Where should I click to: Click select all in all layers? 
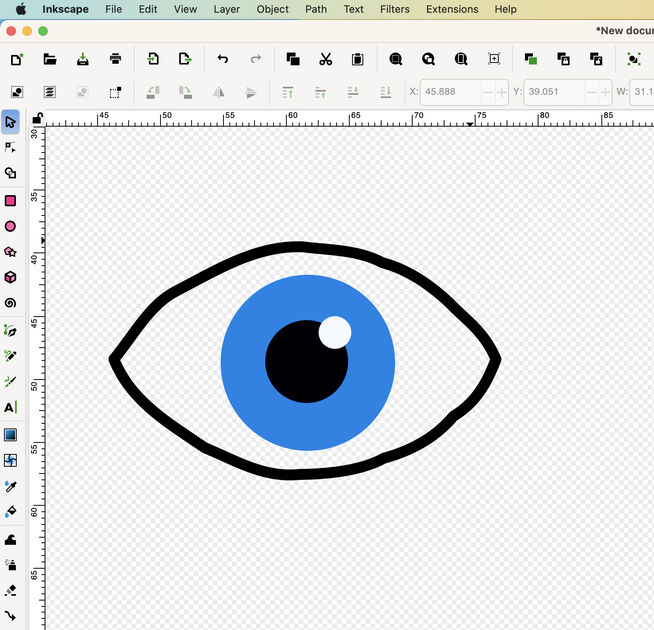(50, 92)
